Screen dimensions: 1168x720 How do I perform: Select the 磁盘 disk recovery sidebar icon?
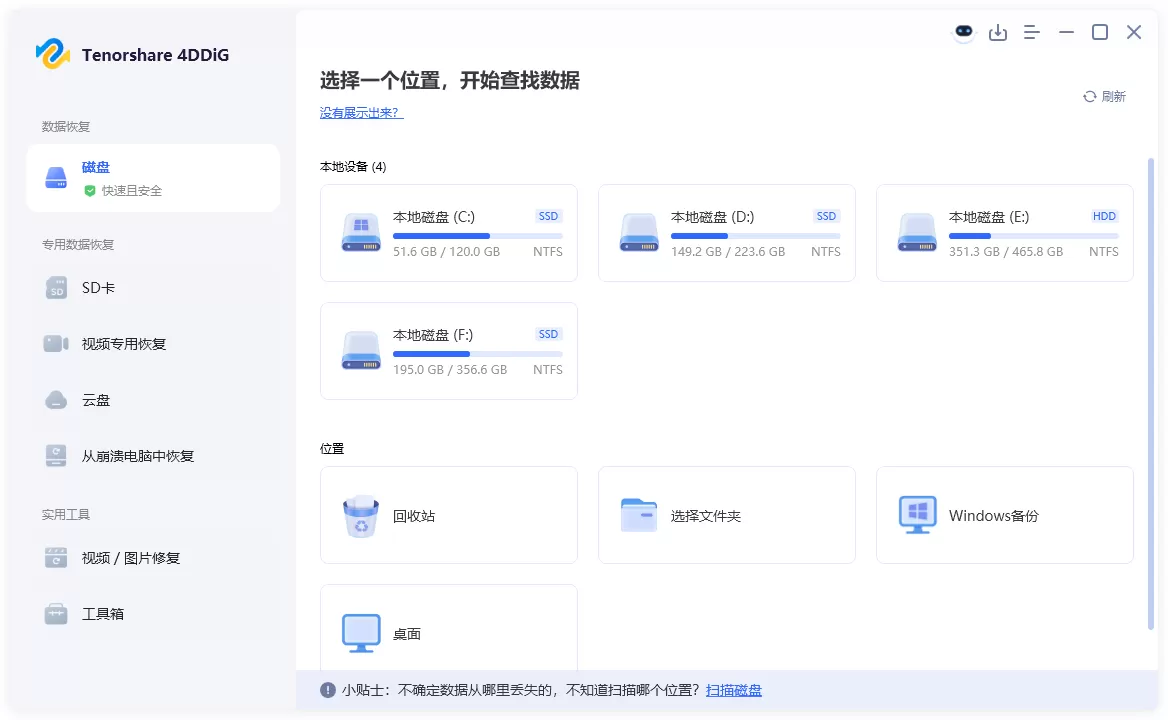(x=56, y=177)
